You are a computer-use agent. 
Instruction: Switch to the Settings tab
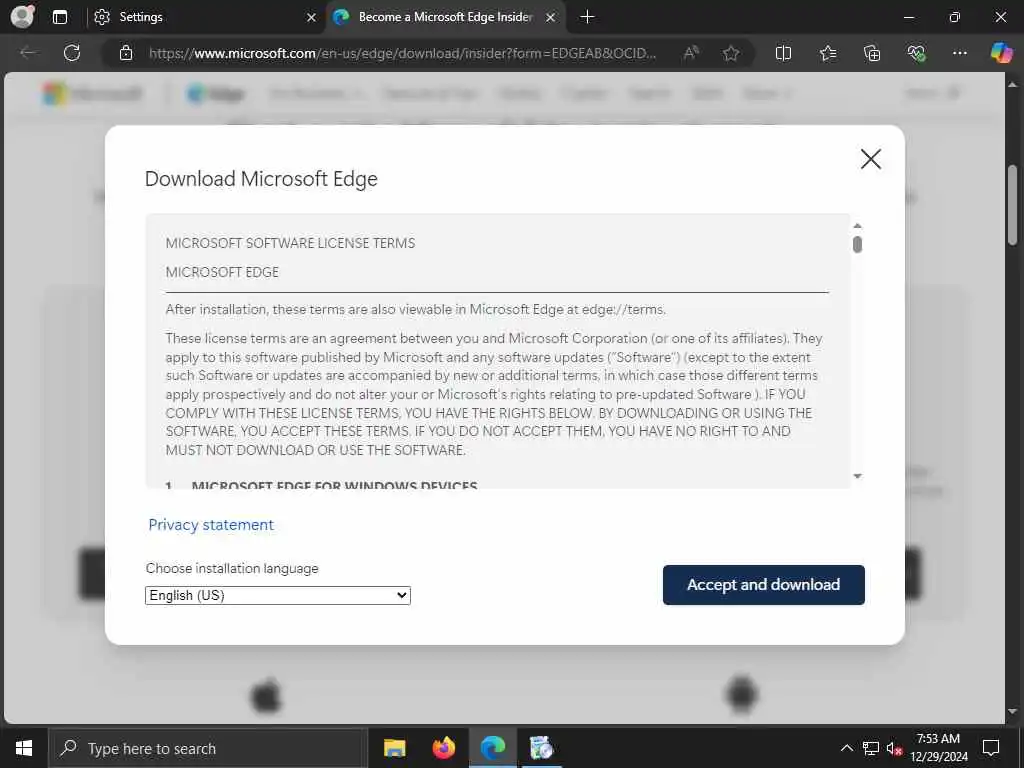pyautogui.click(x=196, y=17)
